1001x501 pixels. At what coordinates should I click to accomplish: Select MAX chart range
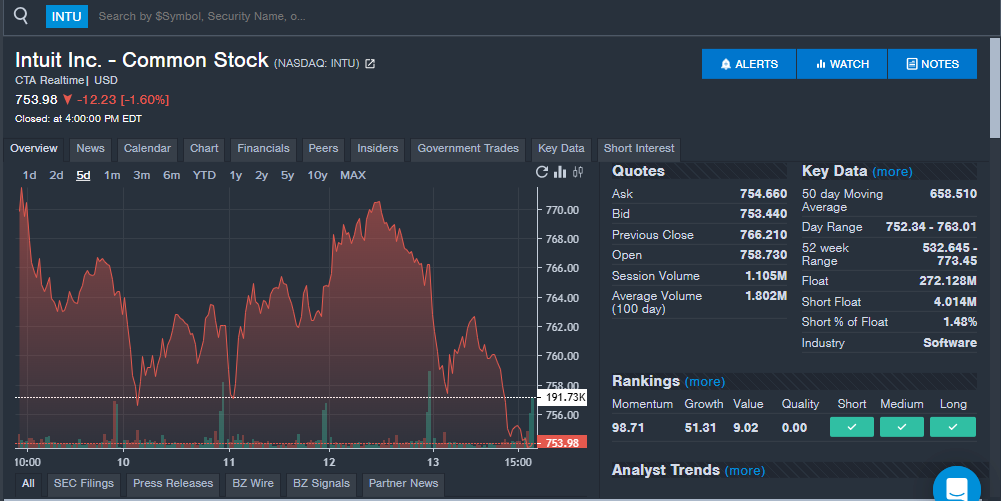pos(353,176)
